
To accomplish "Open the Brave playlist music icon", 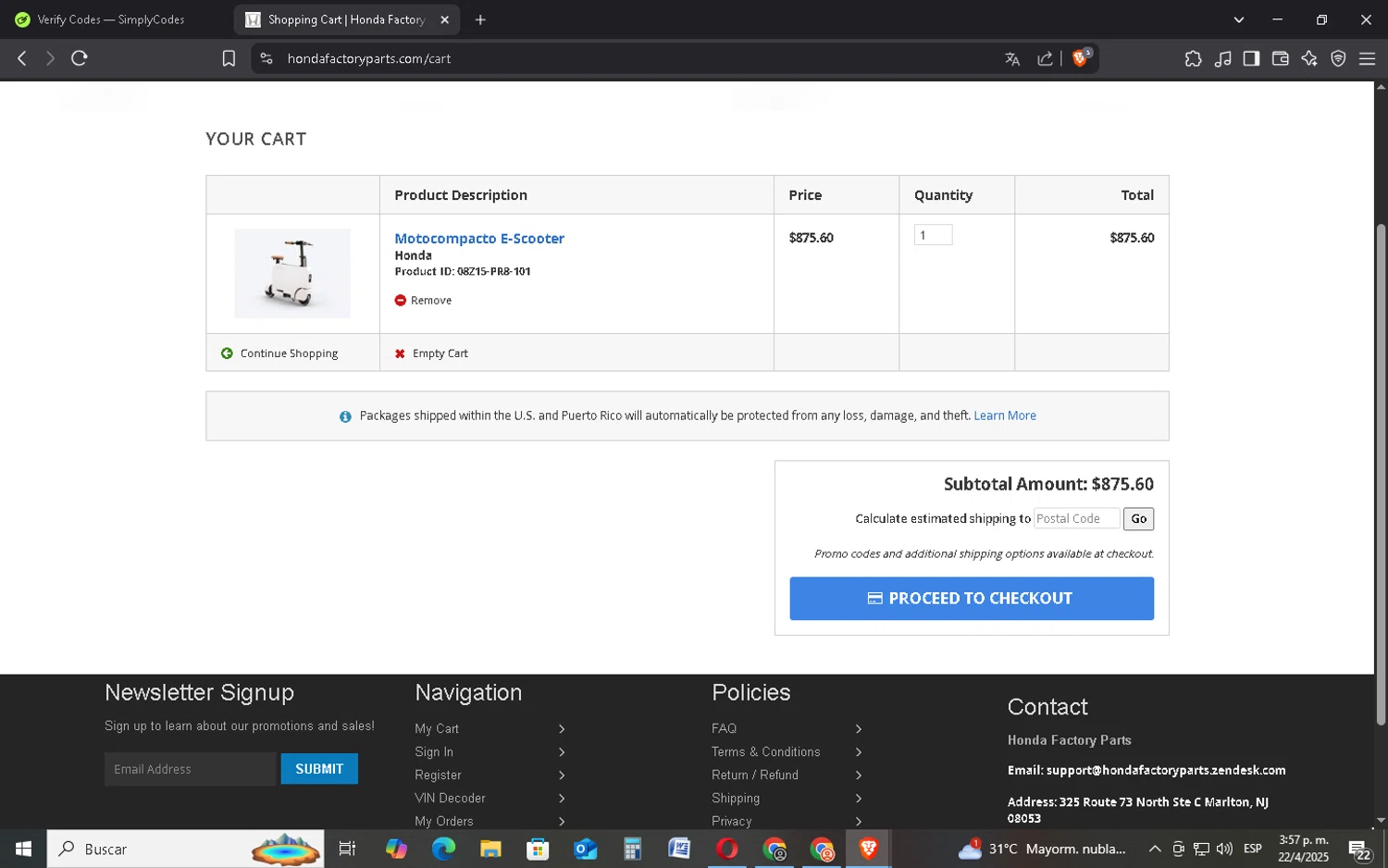I will (x=1222, y=58).
